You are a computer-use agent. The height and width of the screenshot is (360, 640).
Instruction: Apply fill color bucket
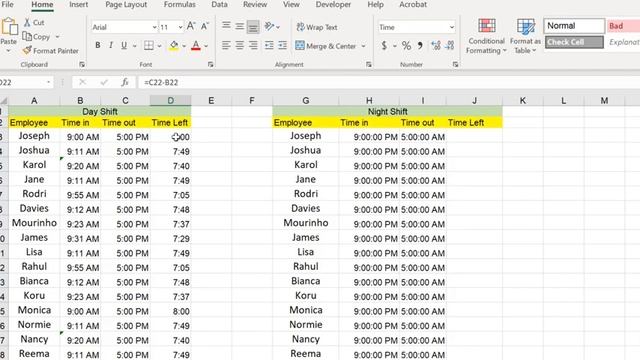pyautogui.click(x=174, y=45)
